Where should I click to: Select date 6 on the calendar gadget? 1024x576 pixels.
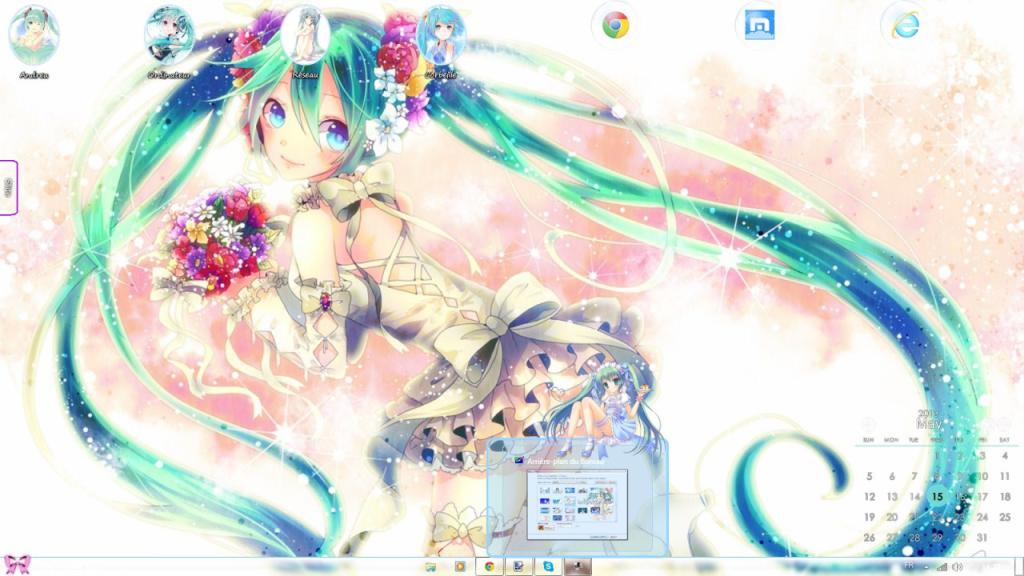pyautogui.click(x=891, y=476)
